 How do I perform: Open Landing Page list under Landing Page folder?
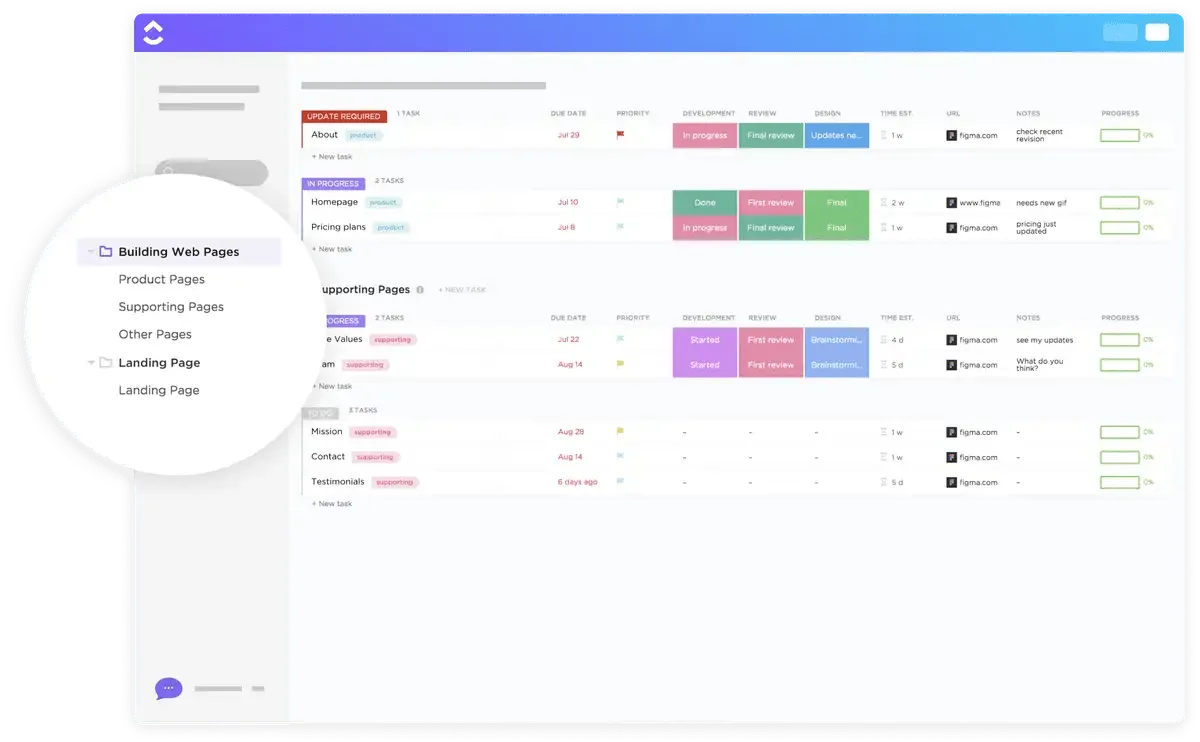[159, 390]
